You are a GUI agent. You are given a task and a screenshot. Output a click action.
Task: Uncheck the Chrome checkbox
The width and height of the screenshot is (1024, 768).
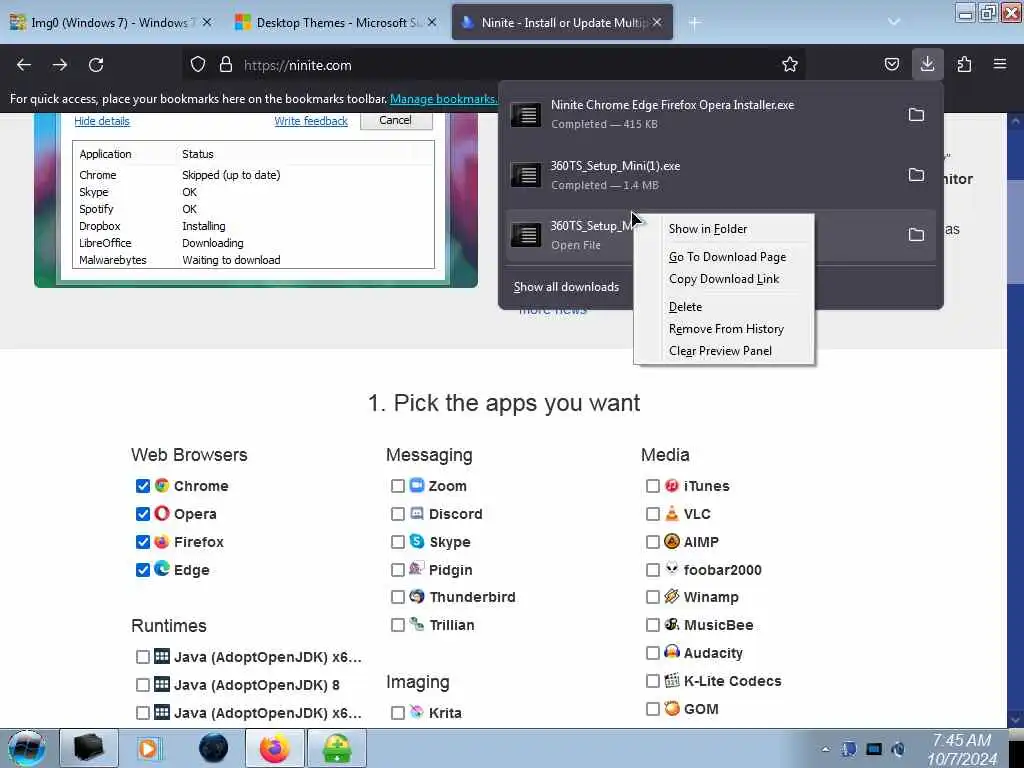click(x=143, y=486)
